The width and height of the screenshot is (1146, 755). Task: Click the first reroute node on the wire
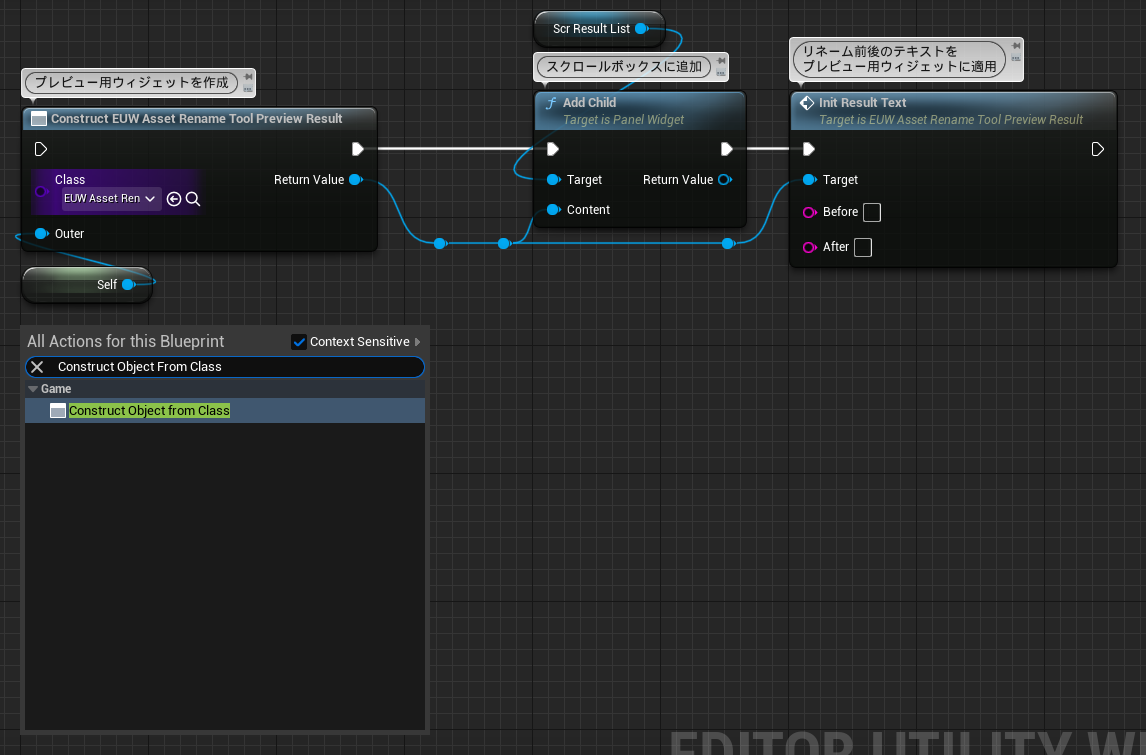440,243
